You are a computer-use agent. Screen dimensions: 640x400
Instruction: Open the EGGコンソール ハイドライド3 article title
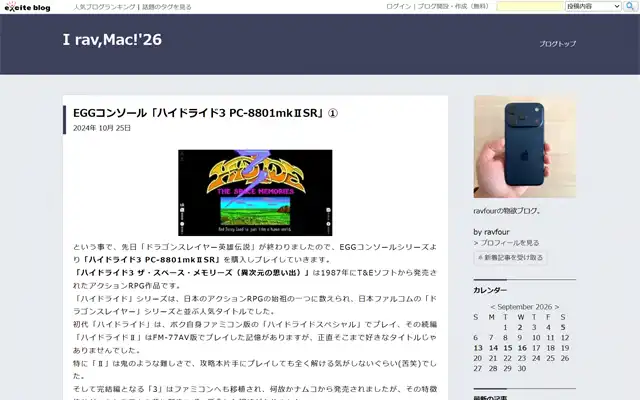click(205, 113)
